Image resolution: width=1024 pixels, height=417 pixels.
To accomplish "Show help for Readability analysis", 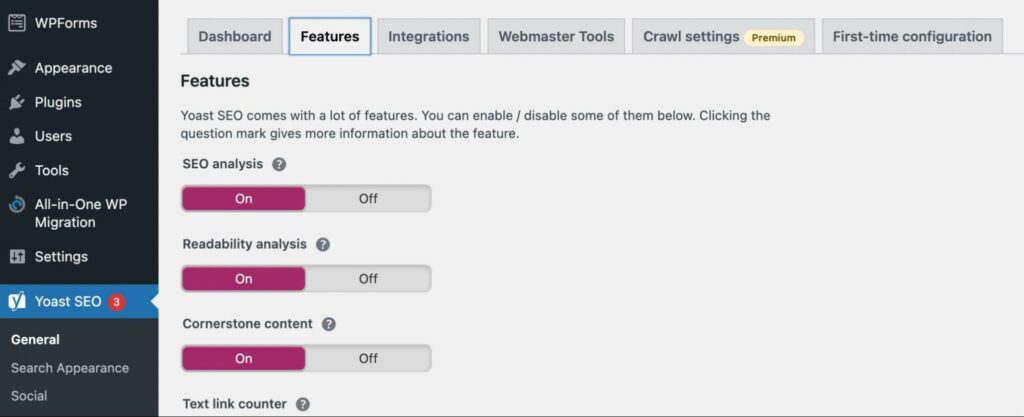I will click(323, 245).
